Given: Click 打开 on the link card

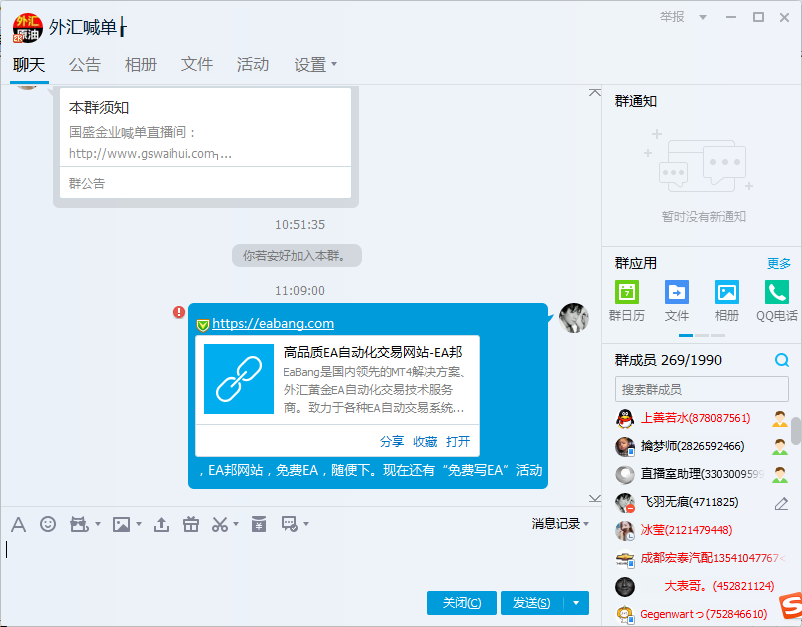Looking at the screenshot, I should (458, 441).
